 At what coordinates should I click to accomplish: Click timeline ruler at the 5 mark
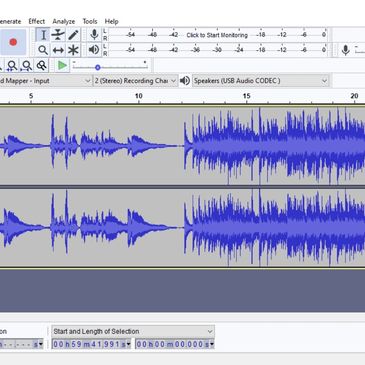click(x=31, y=97)
